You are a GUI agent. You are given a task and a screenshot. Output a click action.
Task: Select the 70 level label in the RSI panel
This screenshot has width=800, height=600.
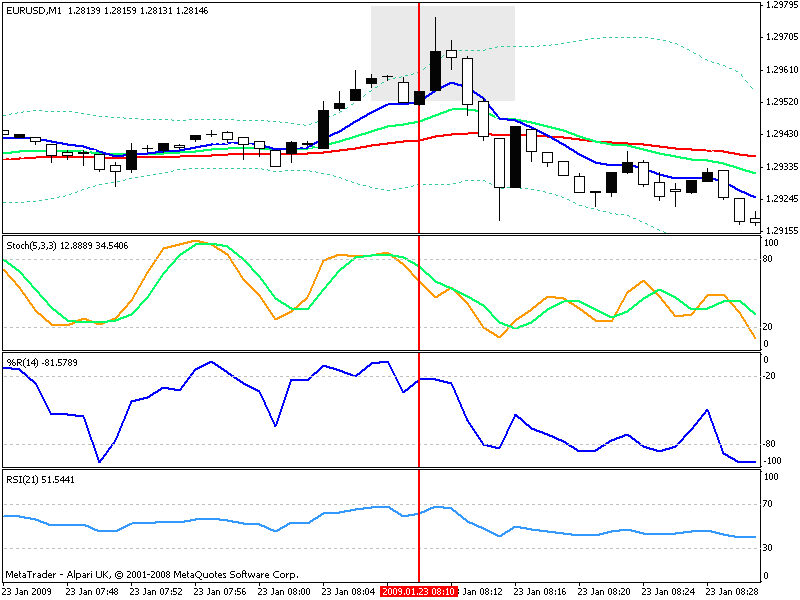[x=770, y=505]
